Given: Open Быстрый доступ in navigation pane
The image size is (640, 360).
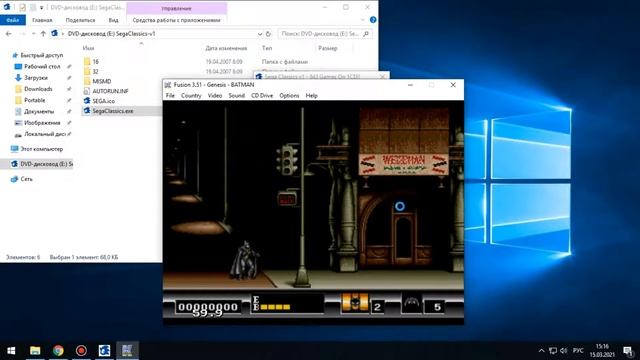Looking at the screenshot, I should (x=42, y=55).
